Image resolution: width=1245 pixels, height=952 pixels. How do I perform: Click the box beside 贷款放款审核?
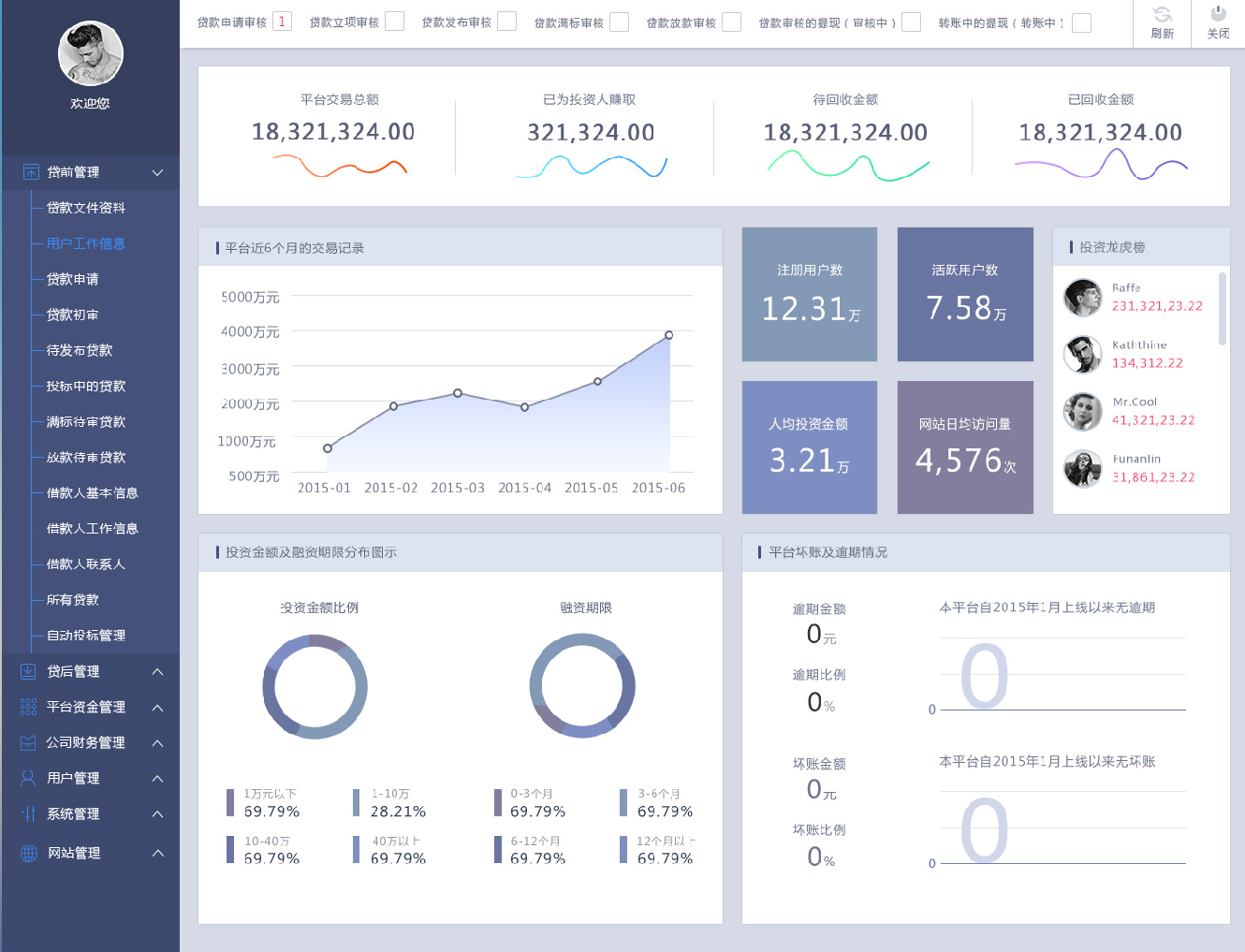tap(731, 22)
